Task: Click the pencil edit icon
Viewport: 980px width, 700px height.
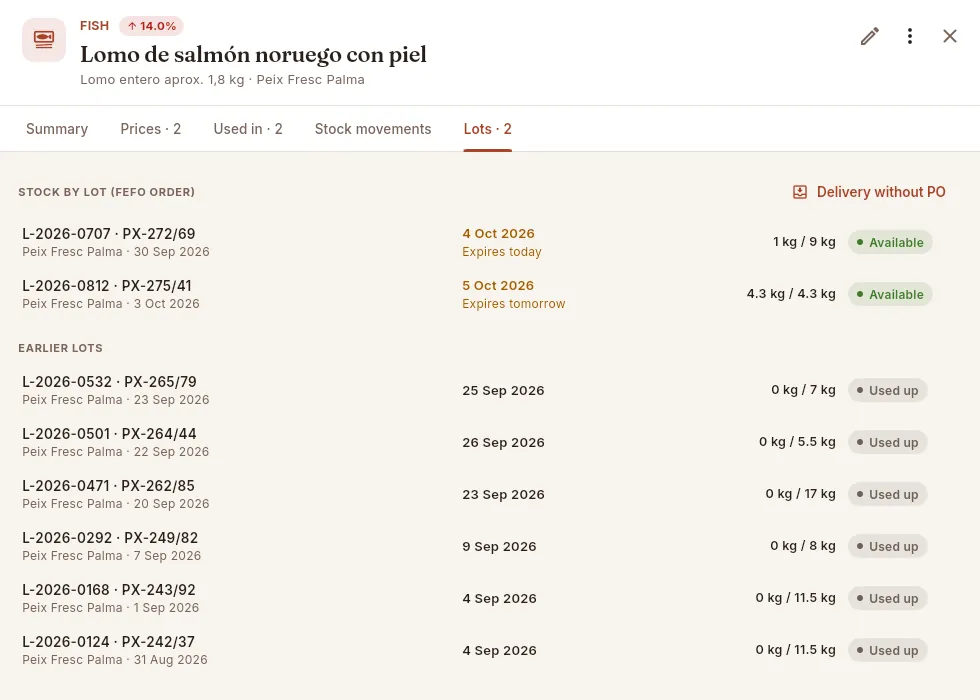Action: tap(869, 36)
